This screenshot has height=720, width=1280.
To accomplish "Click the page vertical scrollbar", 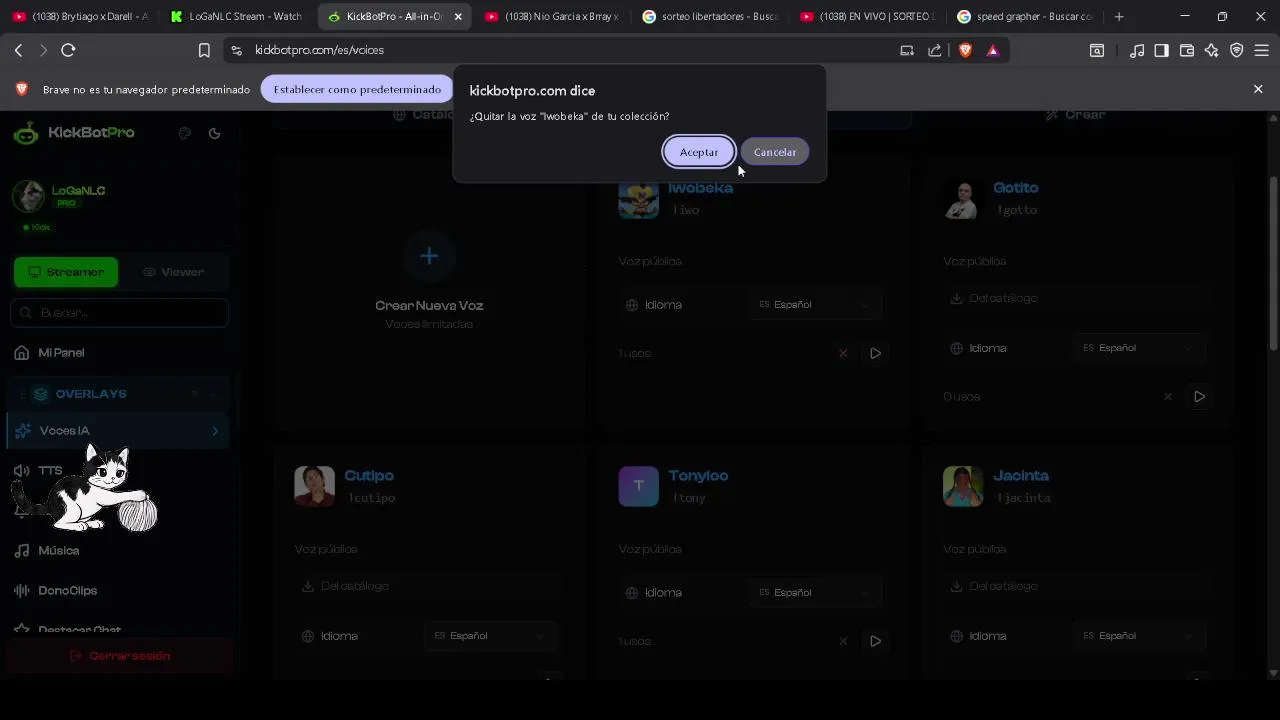I will point(1273,264).
